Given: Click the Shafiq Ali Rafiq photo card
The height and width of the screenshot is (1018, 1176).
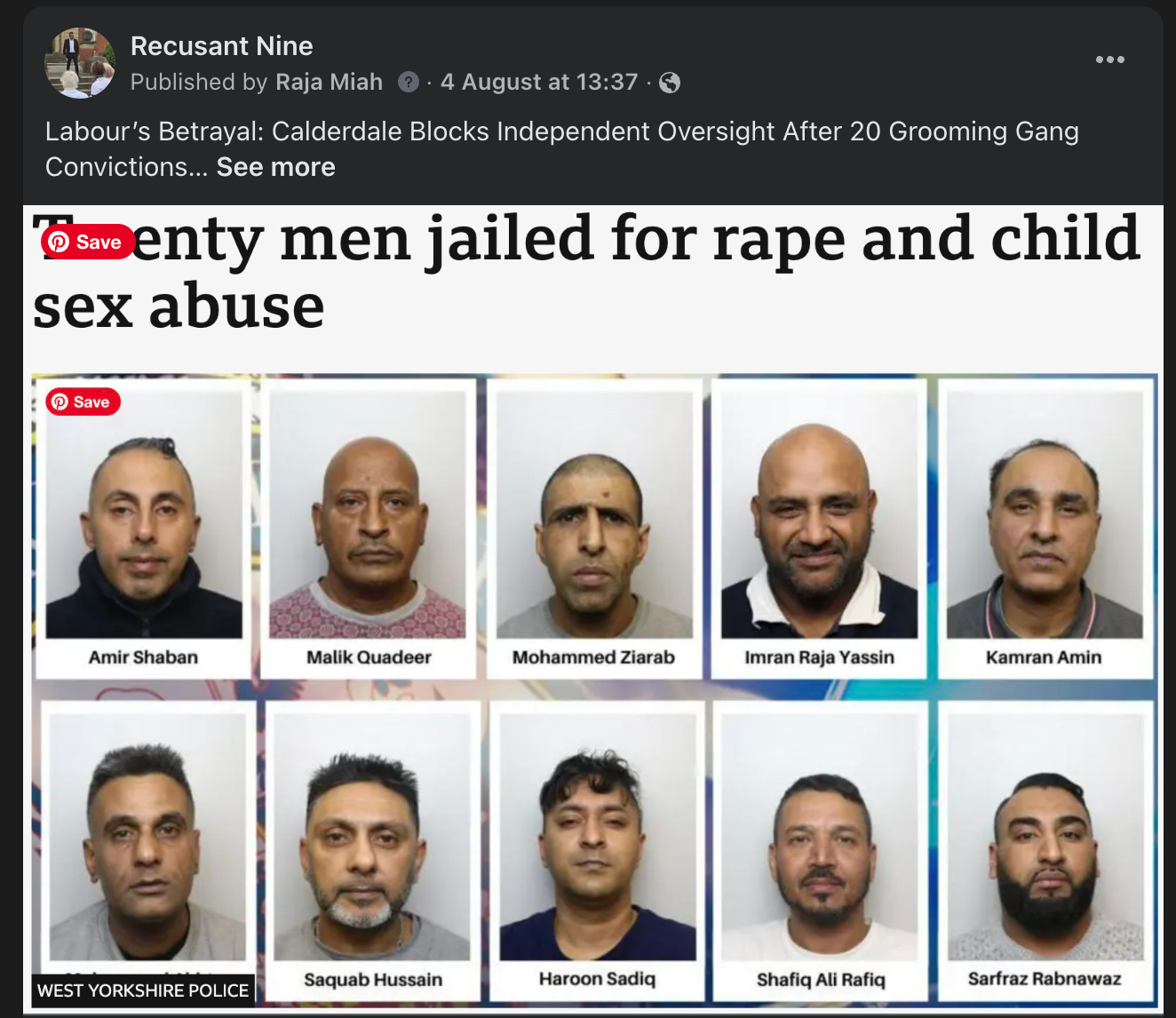Looking at the screenshot, I should pyautogui.click(x=821, y=851).
